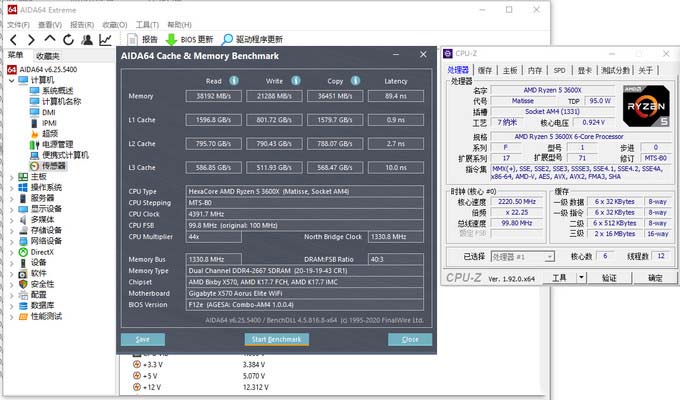The image size is (680, 400).
Task: Click the refresh icon in AIDA64 toolbar
Action: [69, 40]
